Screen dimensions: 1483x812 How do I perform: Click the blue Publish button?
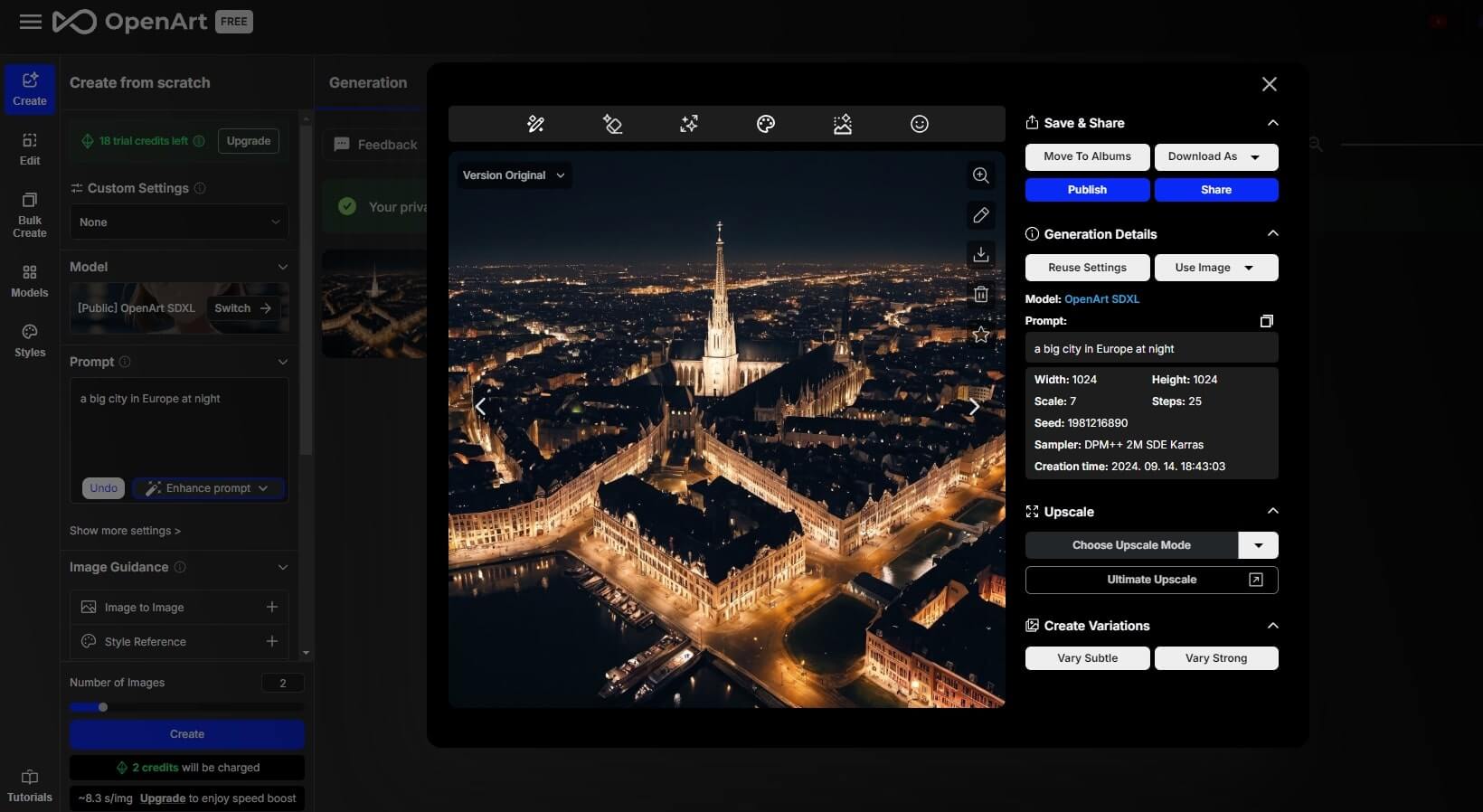click(x=1087, y=190)
